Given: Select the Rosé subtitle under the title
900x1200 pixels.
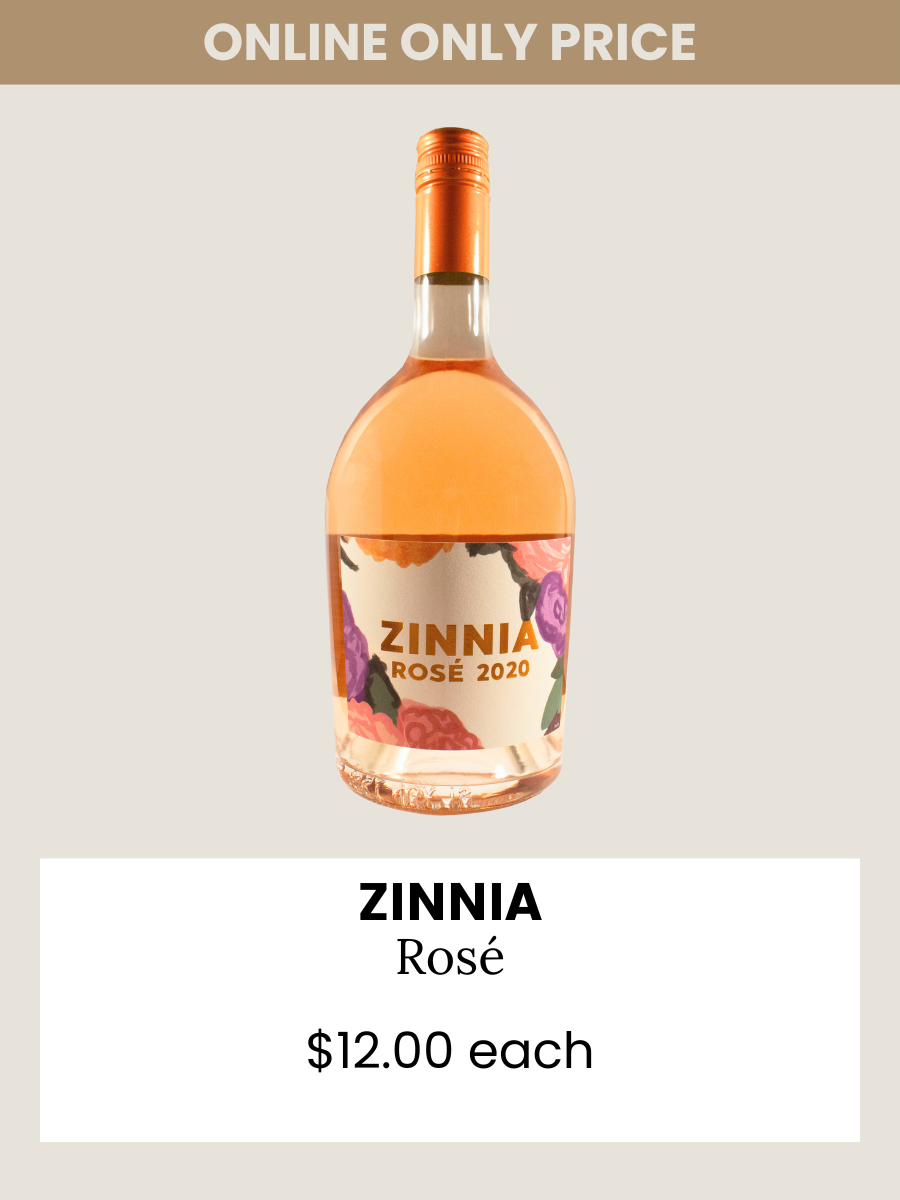Looking at the screenshot, I should click(x=450, y=957).
